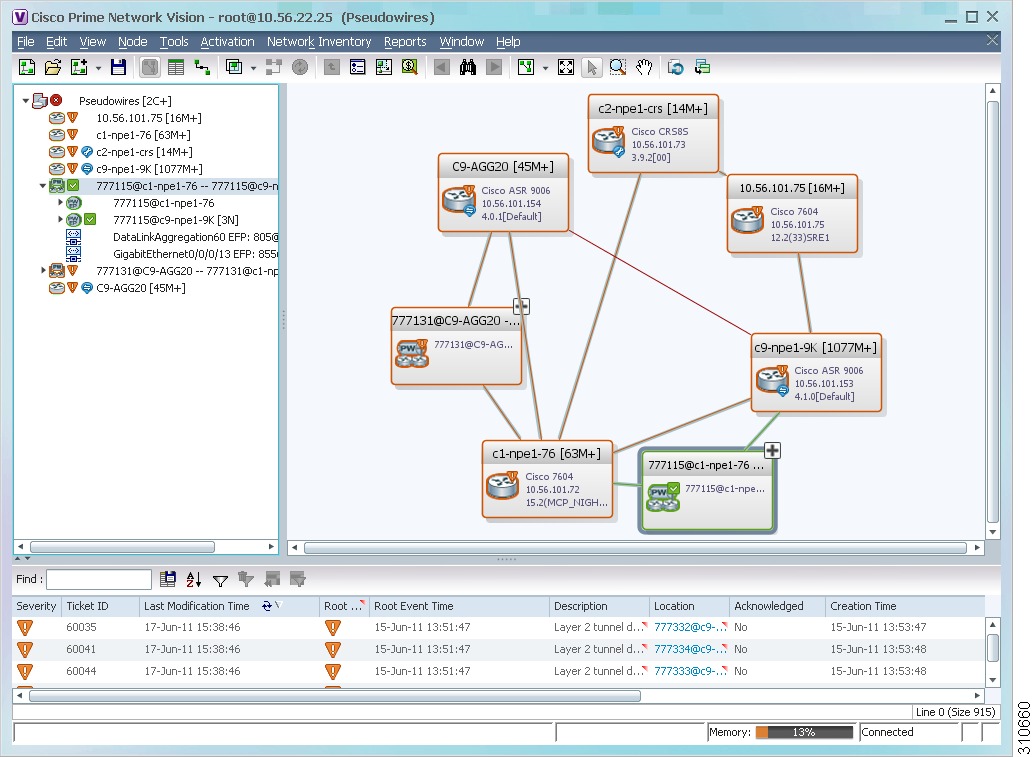Expand the 777131@C9-AGG20 aggregation corner button
Screen dimensions: 1033x757
tap(521, 306)
